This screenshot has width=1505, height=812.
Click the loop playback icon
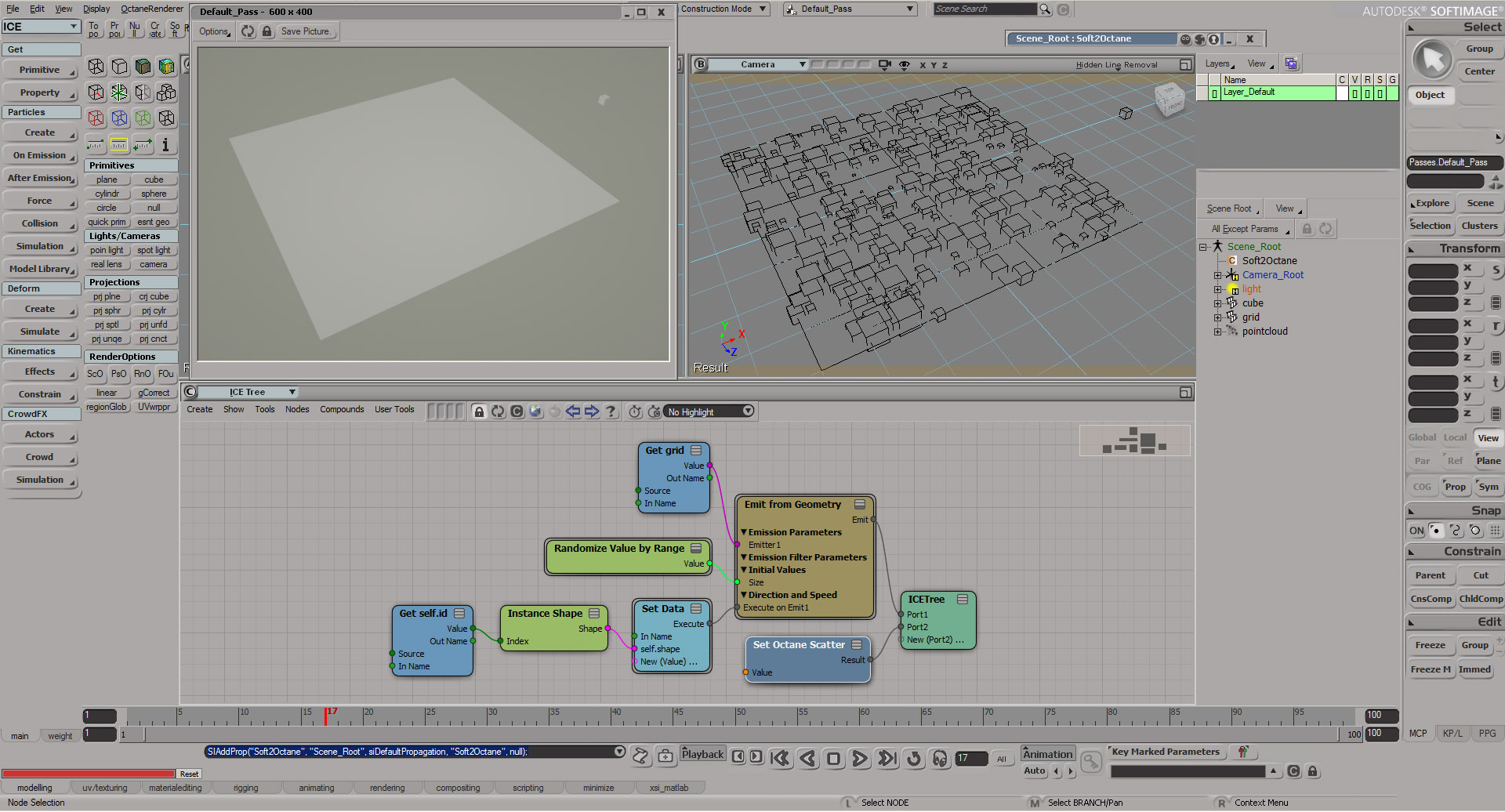[913, 758]
